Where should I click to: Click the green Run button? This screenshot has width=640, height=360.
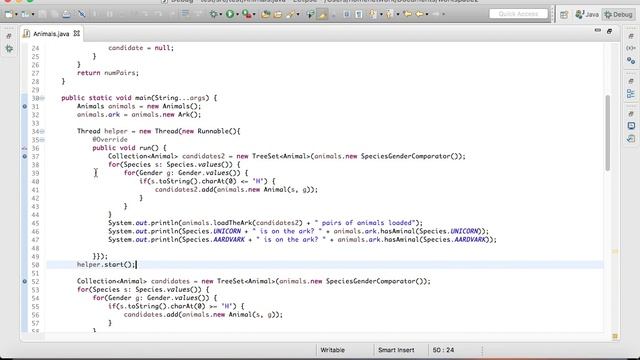(230, 14)
